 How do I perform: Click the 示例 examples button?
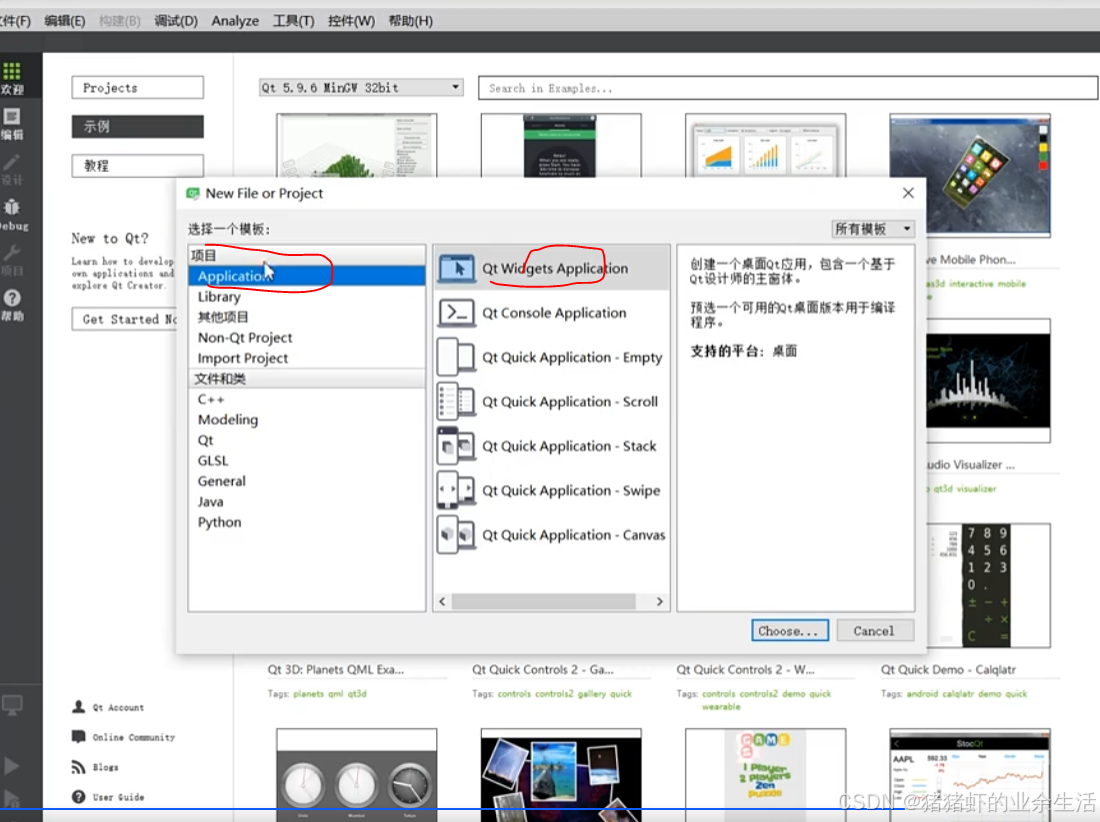click(x=138, y=126)
